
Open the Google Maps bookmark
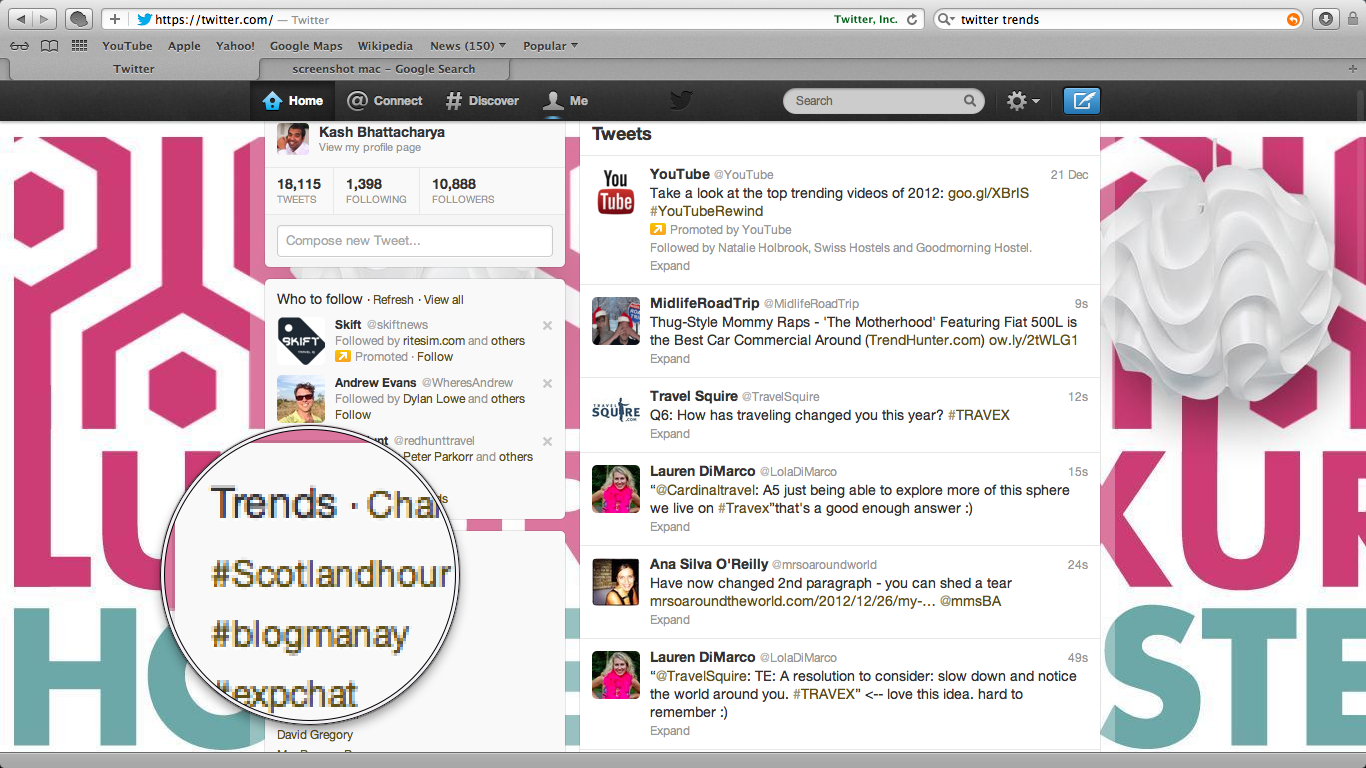306,46
